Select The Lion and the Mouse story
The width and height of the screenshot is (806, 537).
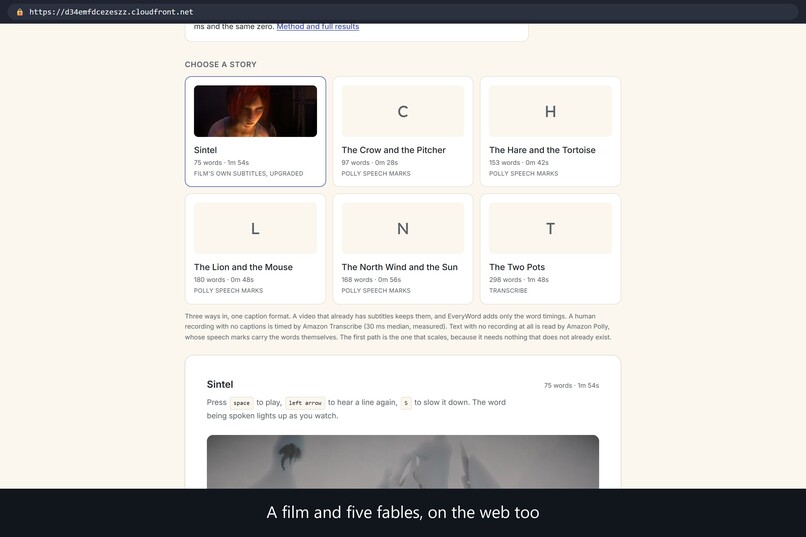[x=255, y=249]
